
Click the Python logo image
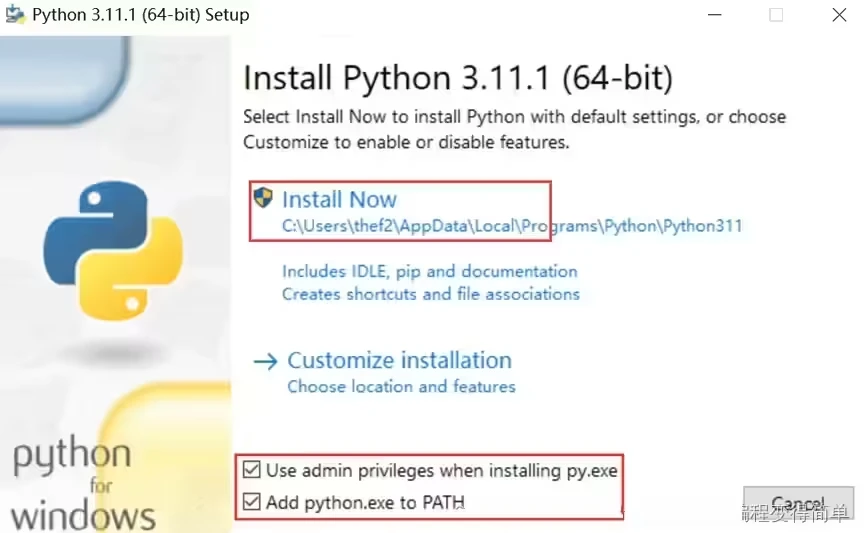coord(113,250)
